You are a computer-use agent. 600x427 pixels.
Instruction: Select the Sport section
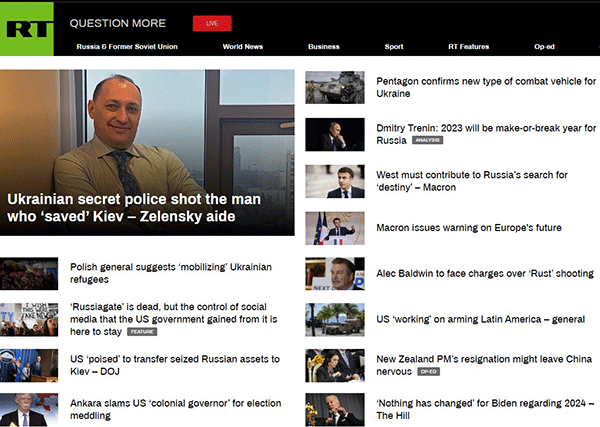click(x=394, y=47)
